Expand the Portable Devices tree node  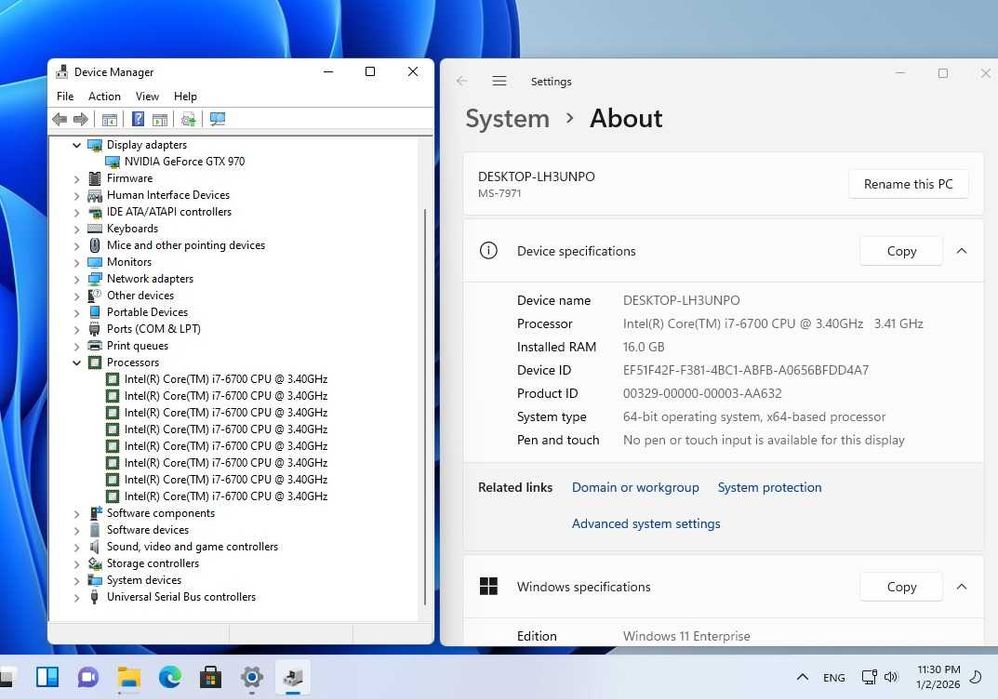point(77,313)
